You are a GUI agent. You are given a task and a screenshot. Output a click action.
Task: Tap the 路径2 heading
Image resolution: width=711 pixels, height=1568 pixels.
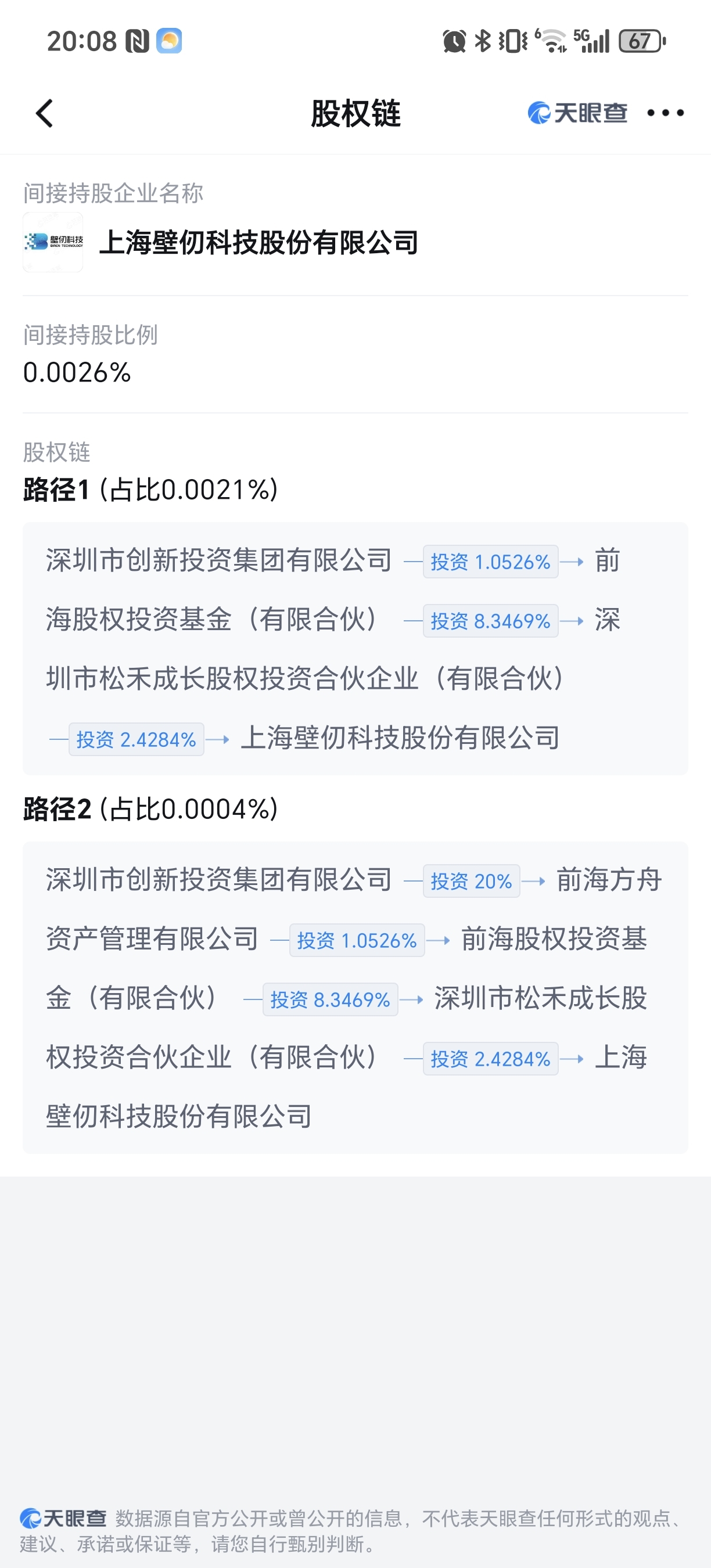(x=58, y=810)
